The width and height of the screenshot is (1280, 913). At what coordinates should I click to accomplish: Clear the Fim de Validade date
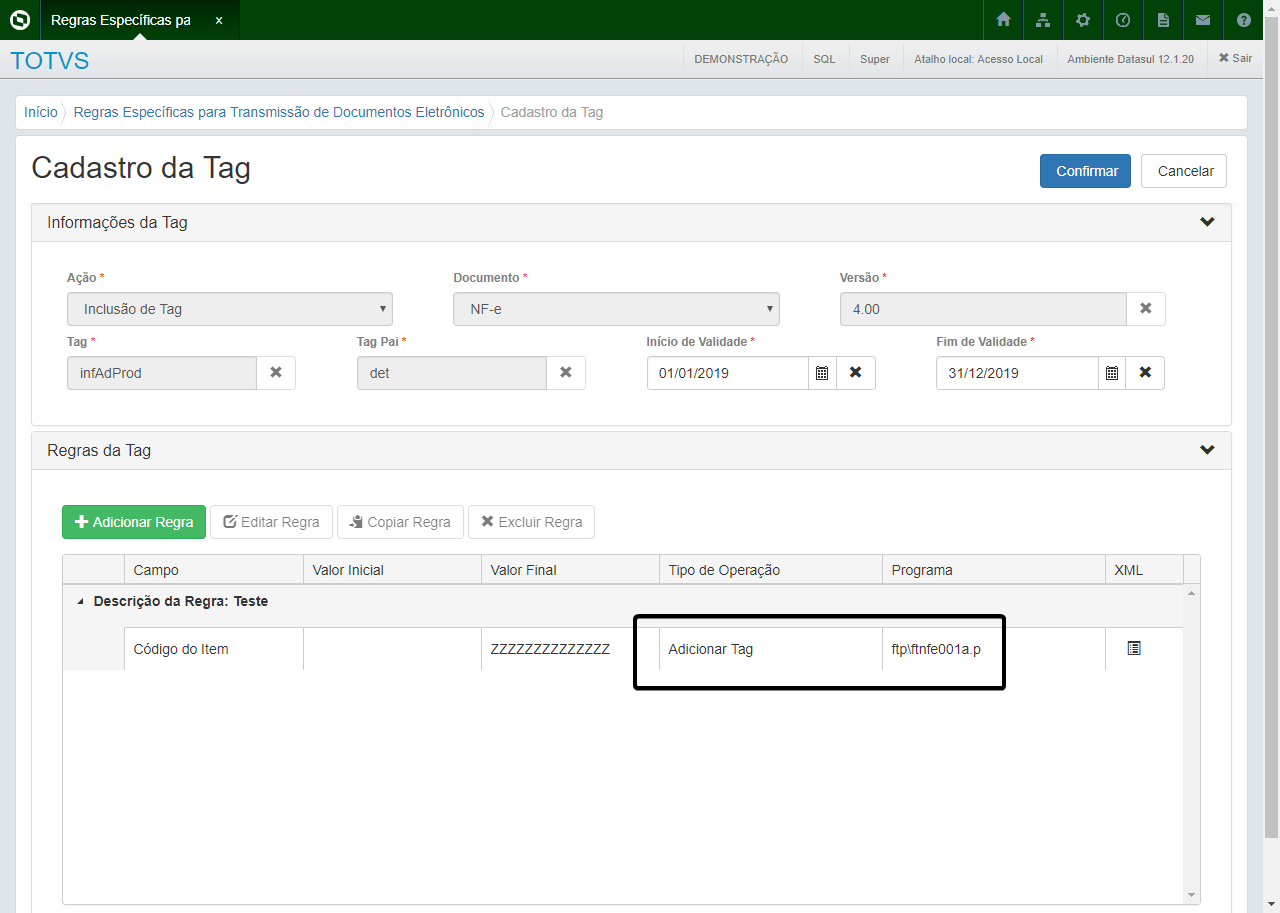[1145, 372]
